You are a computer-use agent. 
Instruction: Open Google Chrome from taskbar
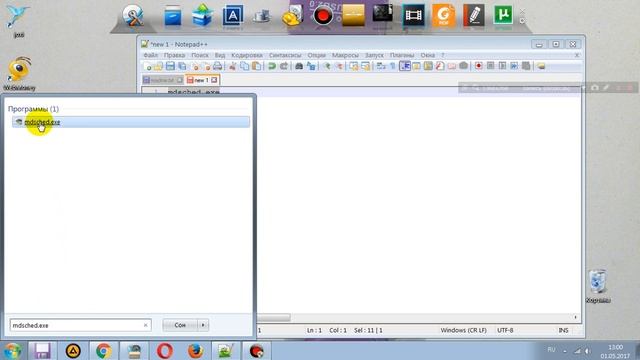click(x=104, y=351)
